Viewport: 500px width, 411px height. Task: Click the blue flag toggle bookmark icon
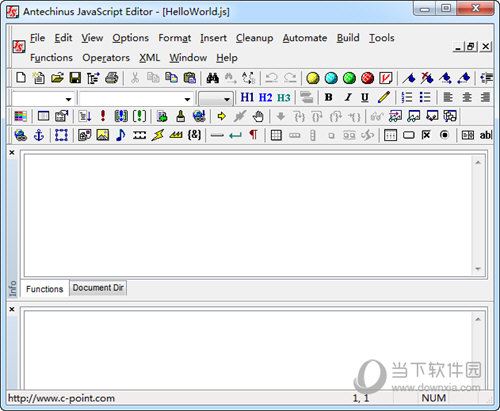409,78
